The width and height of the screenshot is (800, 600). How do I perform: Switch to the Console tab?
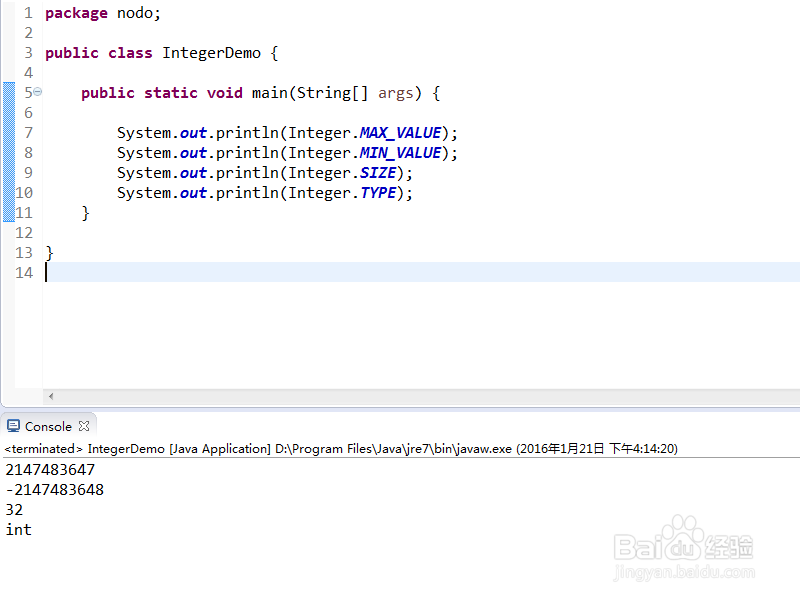[48, 427]
